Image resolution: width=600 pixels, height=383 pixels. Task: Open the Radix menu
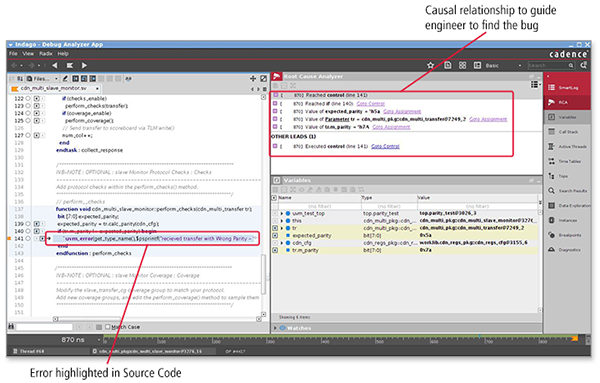[x=46, y=54]
